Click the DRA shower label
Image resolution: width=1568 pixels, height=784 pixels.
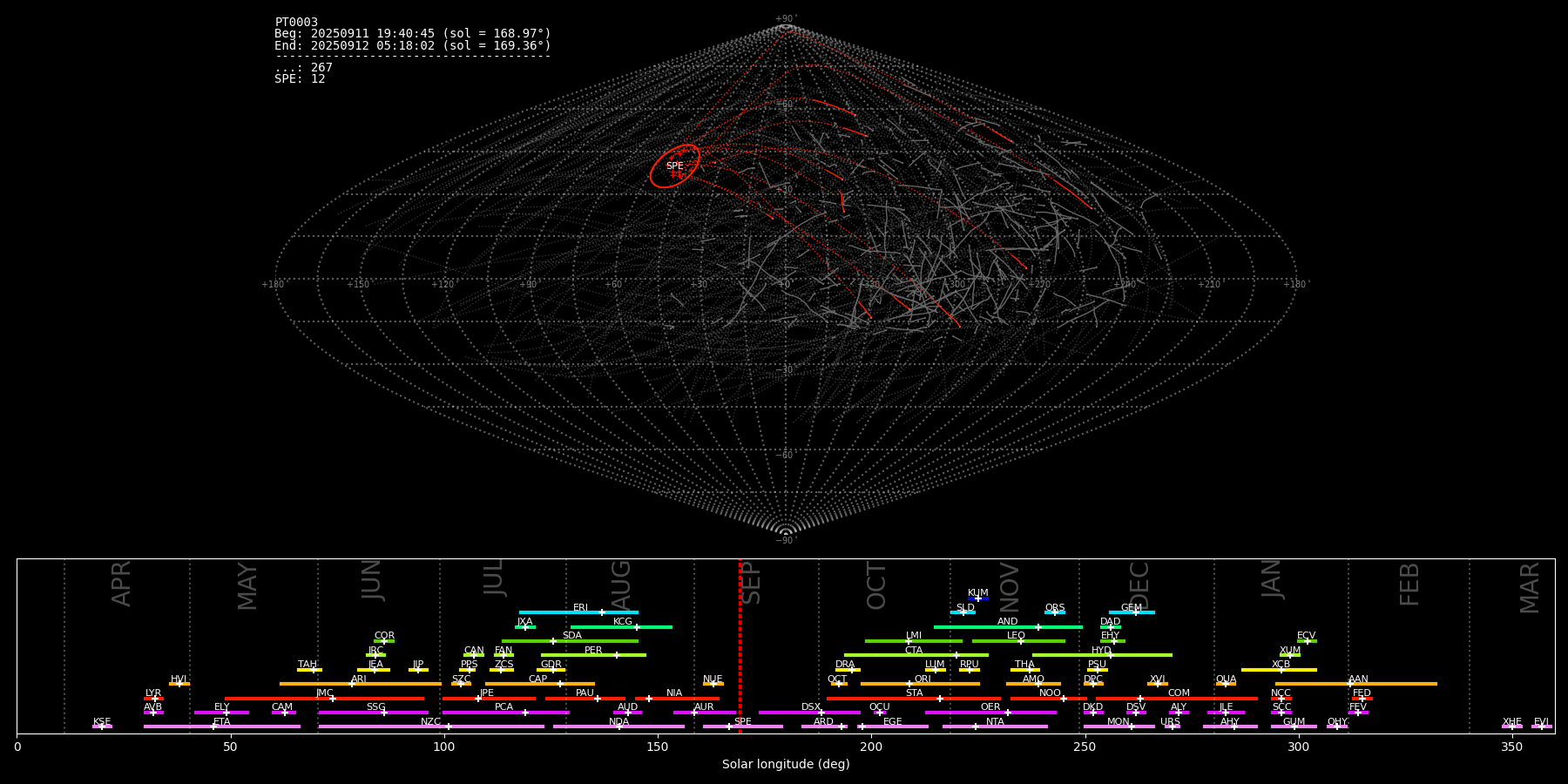pyautogui.click(x=845, y=664)
